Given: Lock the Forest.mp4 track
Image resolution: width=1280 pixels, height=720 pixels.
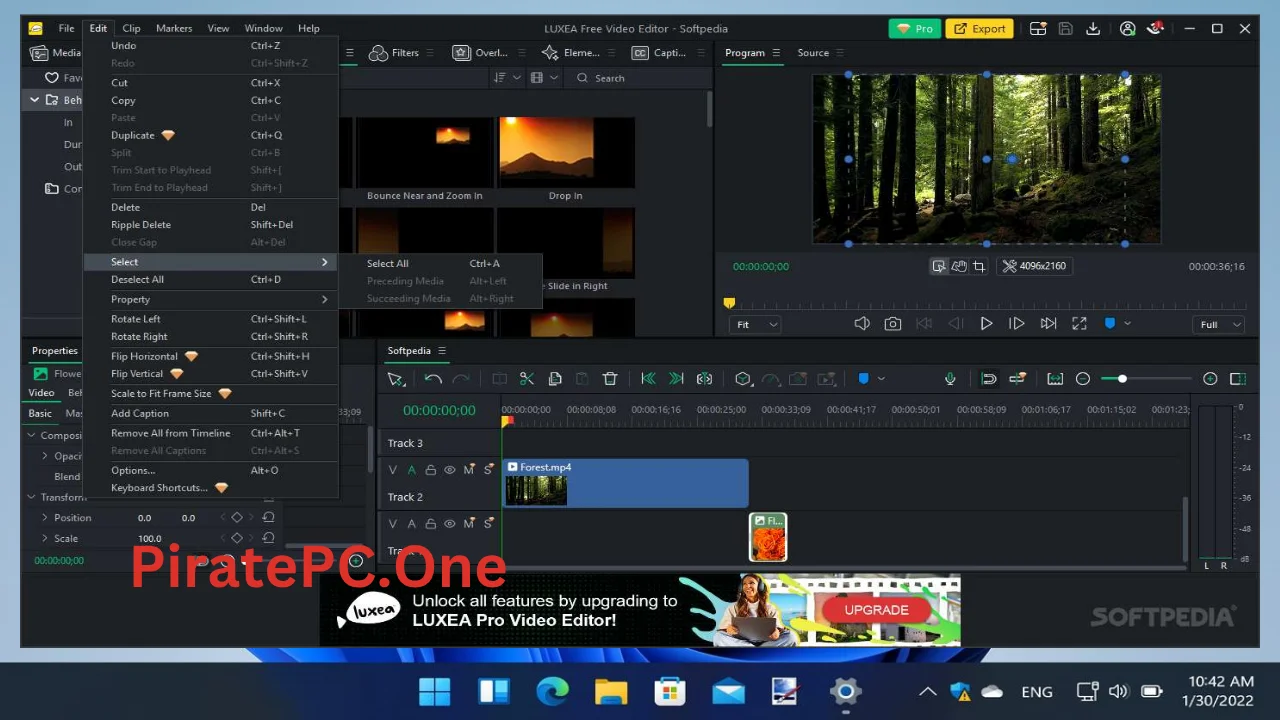Looking at the screenshot, I should [430, 470].
